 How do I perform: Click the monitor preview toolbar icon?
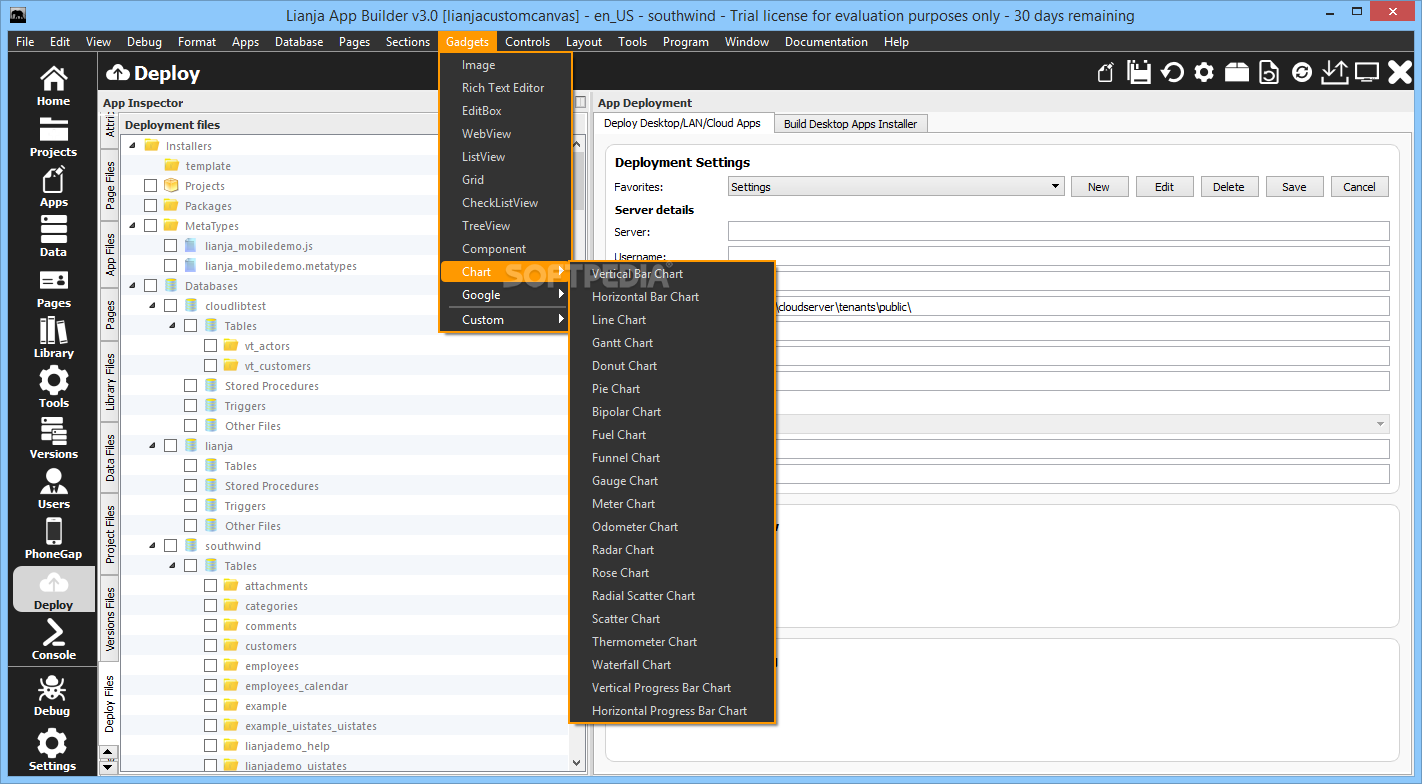pyautogui.click(x=1367, y=72)
